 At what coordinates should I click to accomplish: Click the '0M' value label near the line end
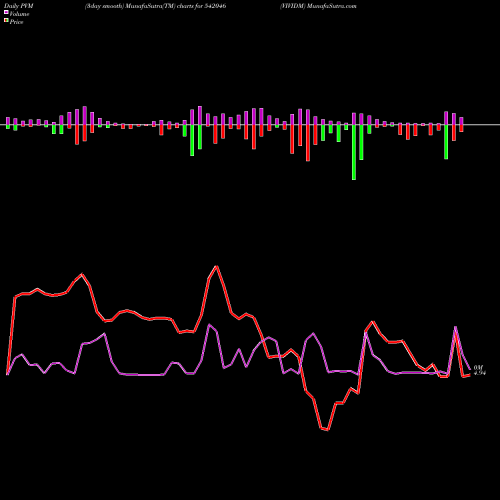point(478,367)
